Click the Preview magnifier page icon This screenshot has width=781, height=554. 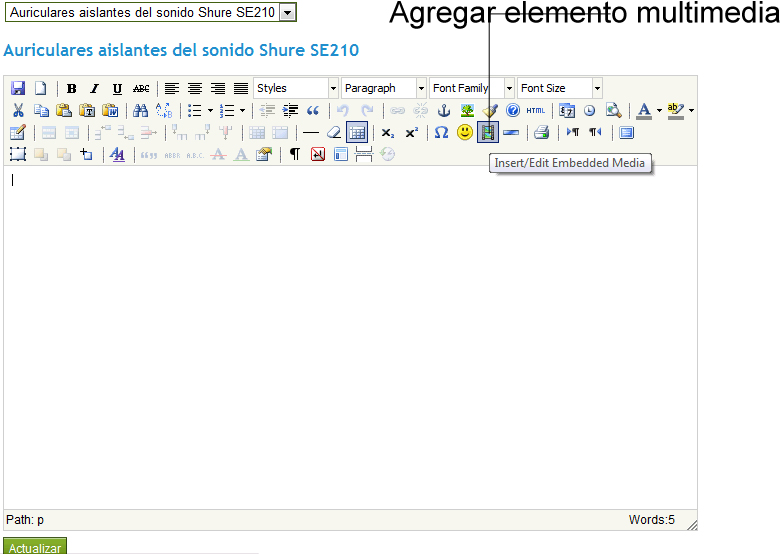tap(613, 110)
